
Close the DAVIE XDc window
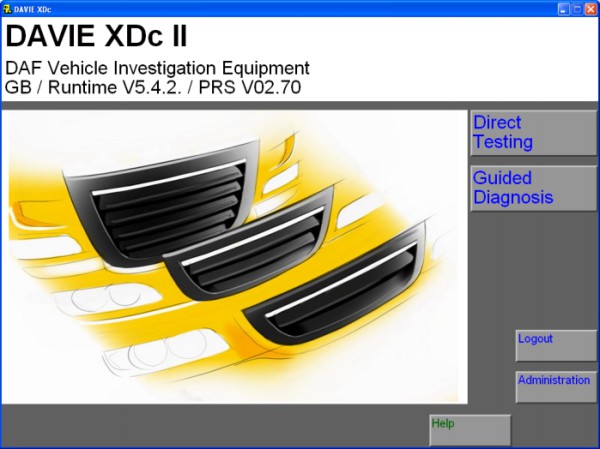pos(590,8)
